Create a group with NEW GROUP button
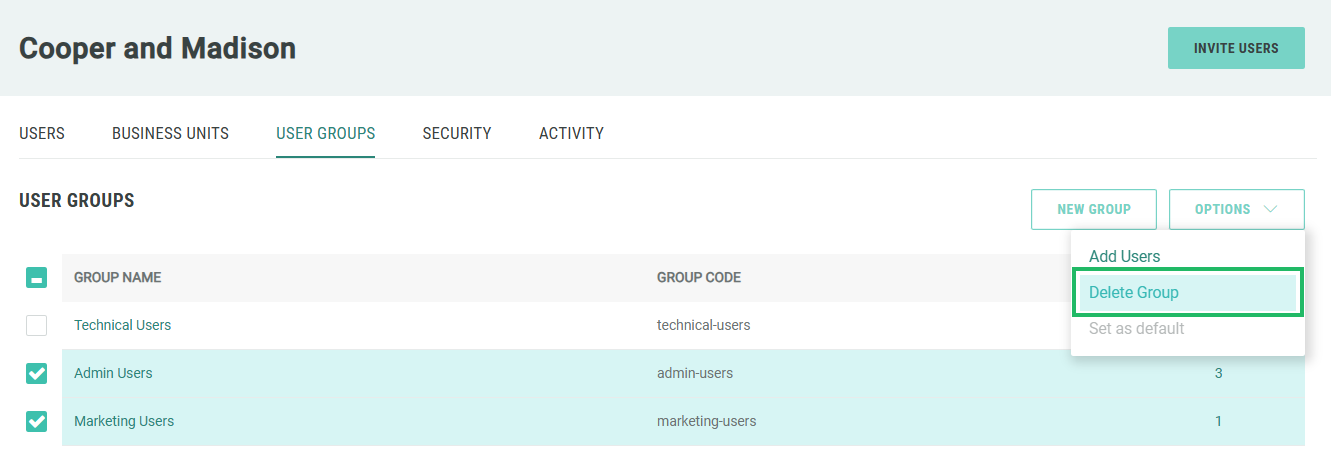This screenshot has height=451, width=1331. [x=1093, y=209]
